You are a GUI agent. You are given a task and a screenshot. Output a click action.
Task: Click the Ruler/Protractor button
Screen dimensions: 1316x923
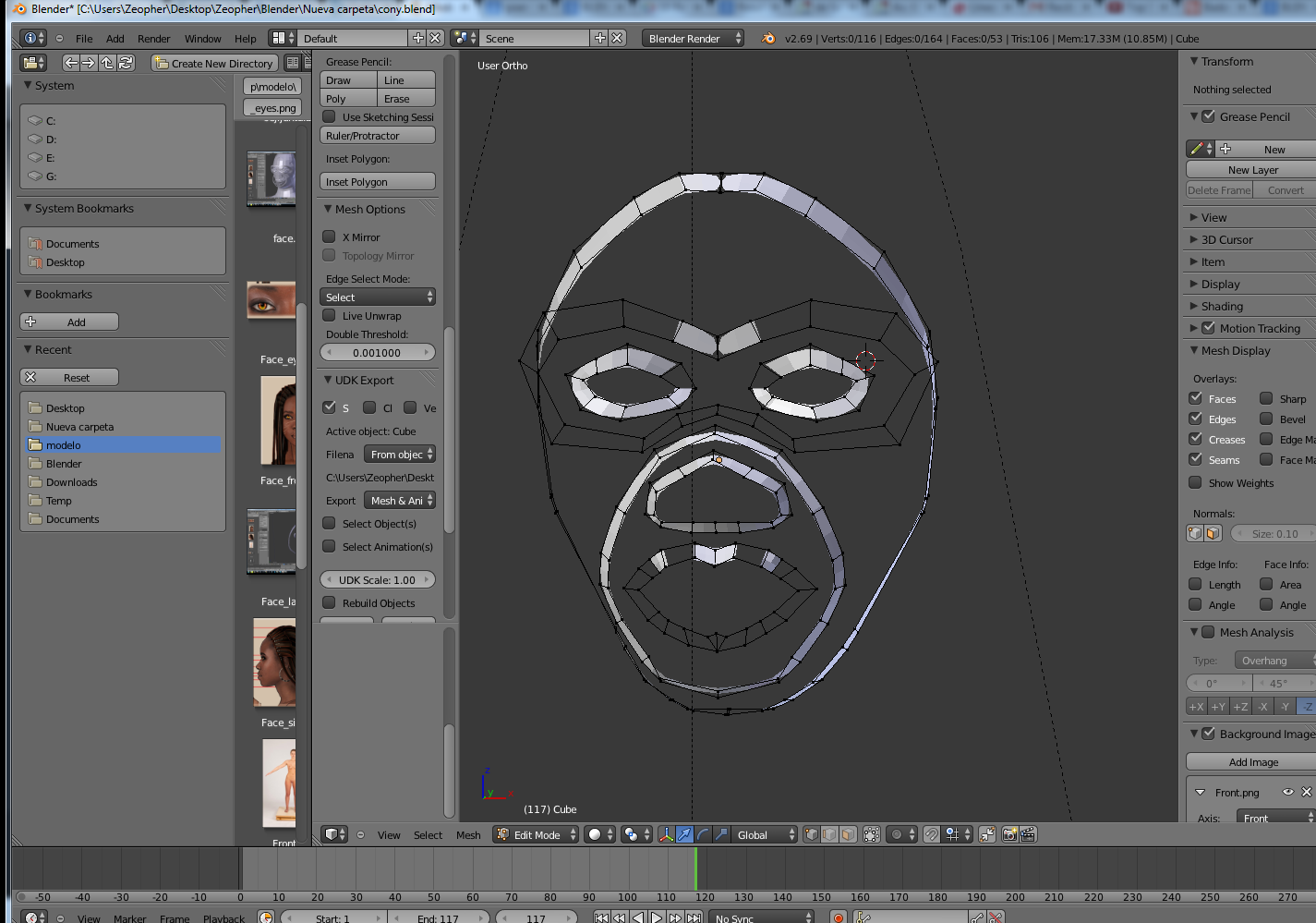(377, 136)
